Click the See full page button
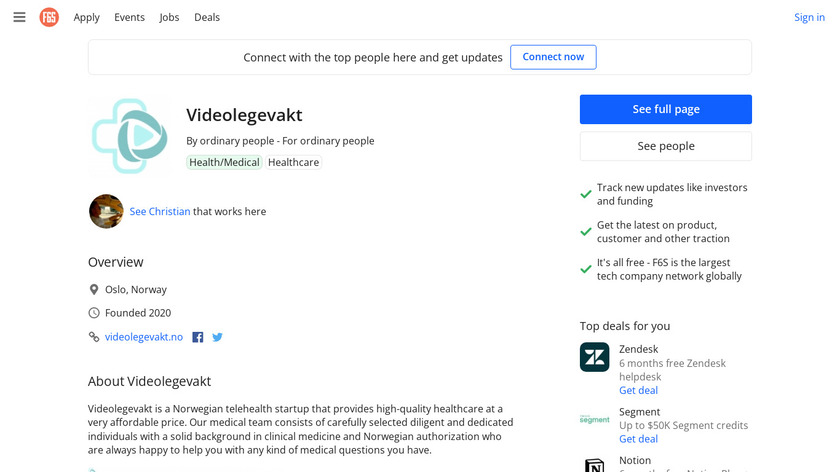Image resolution: width=840 pixels, height=472 pixels. (666, 109)
